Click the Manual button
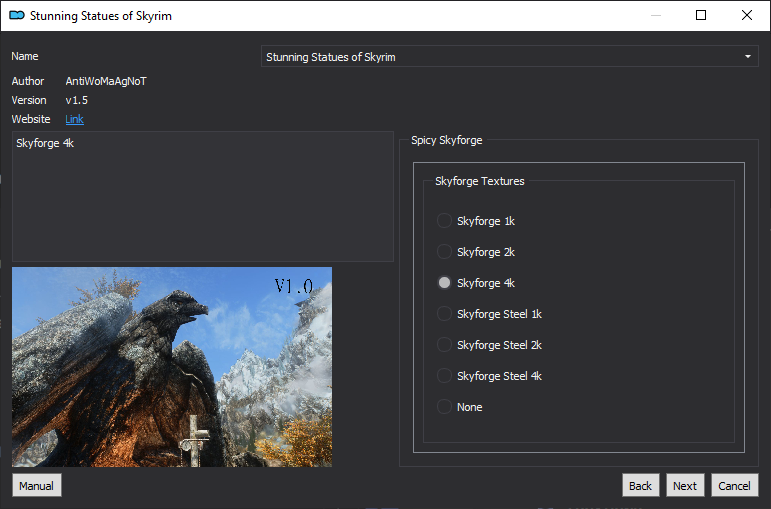This screenshot has width=771, height=509. (36, 485)
